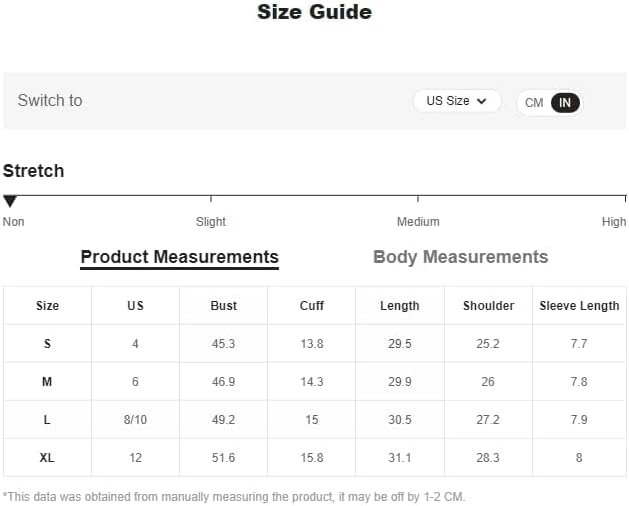The height and width of the screenshot is (506, 629).
Task: Select the IN unit toggle
Action: coord(565,103)
